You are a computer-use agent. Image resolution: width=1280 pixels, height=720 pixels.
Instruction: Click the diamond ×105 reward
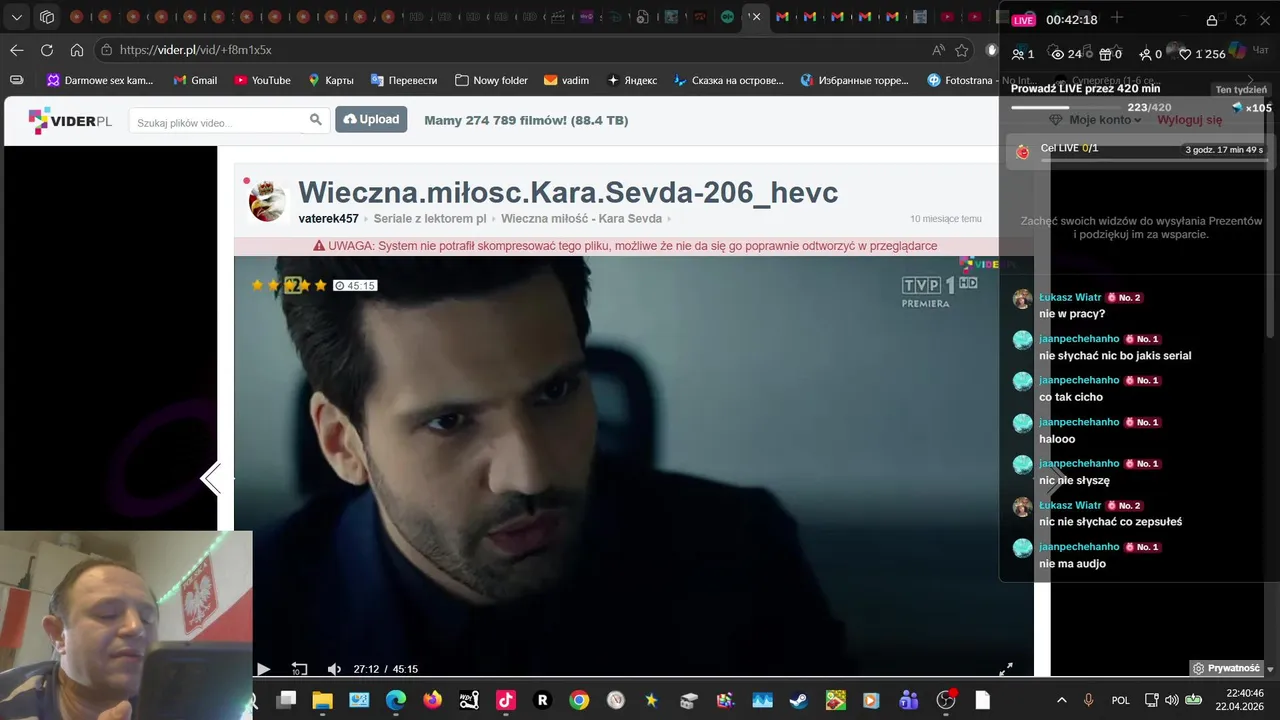1252,108
